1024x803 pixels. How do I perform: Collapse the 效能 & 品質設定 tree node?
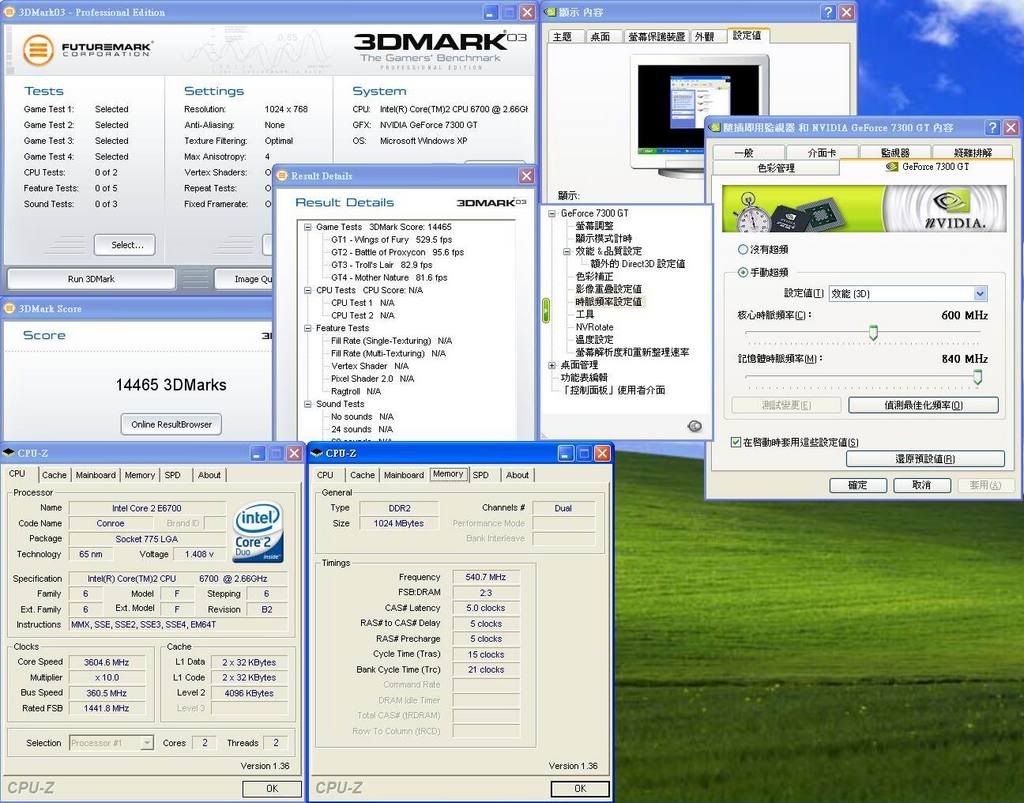click(x=567, y=251)
